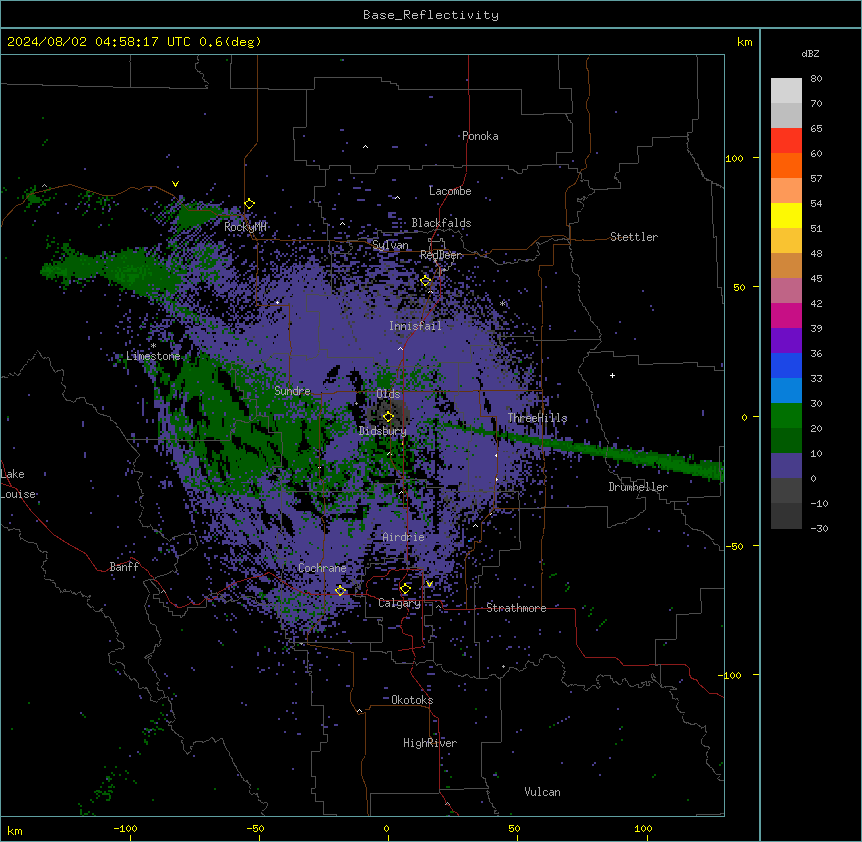Click the yellow marker above Calgary label

tap(405, 589)
